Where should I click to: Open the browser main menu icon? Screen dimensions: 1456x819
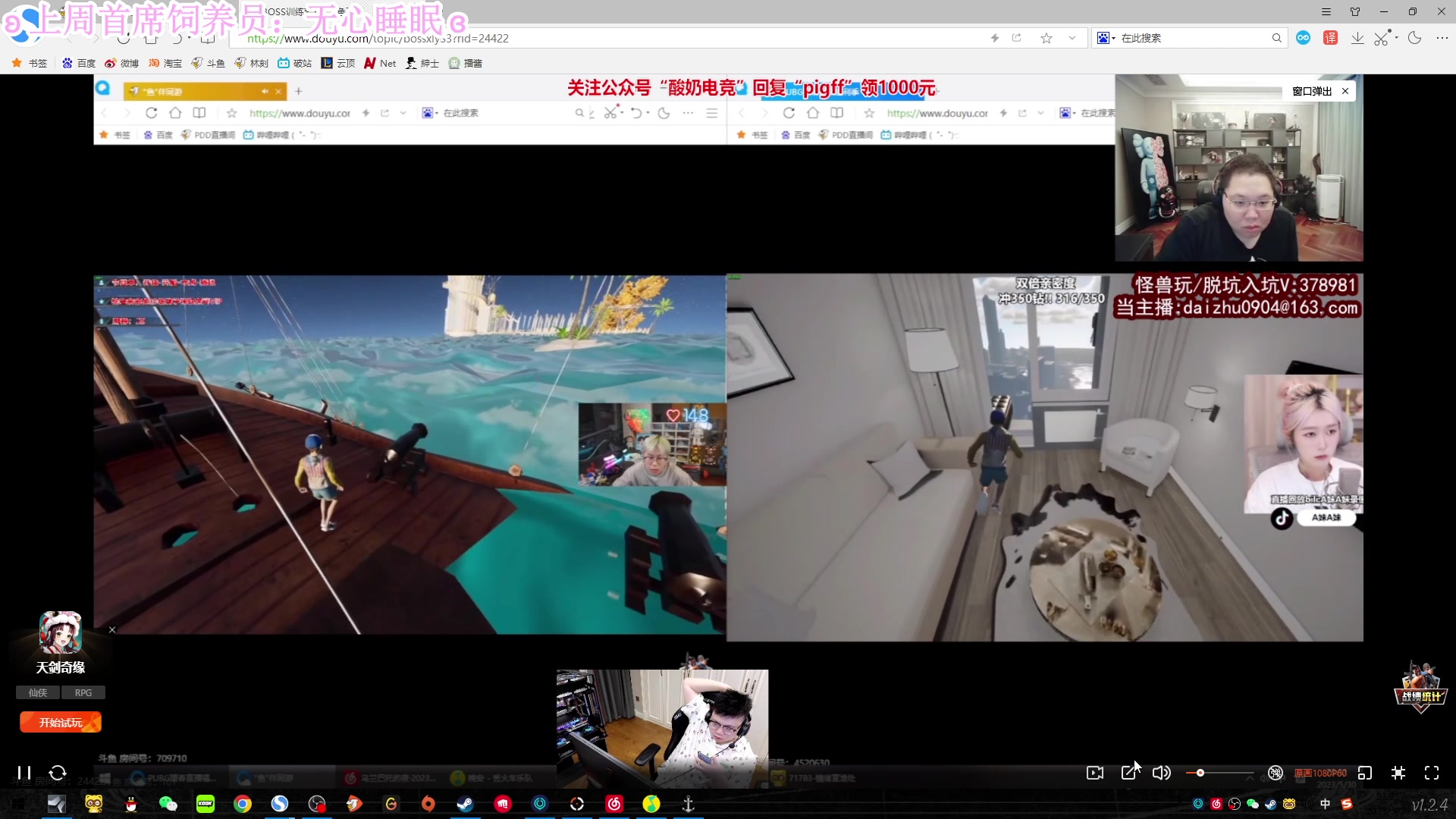click(1326, 11)
